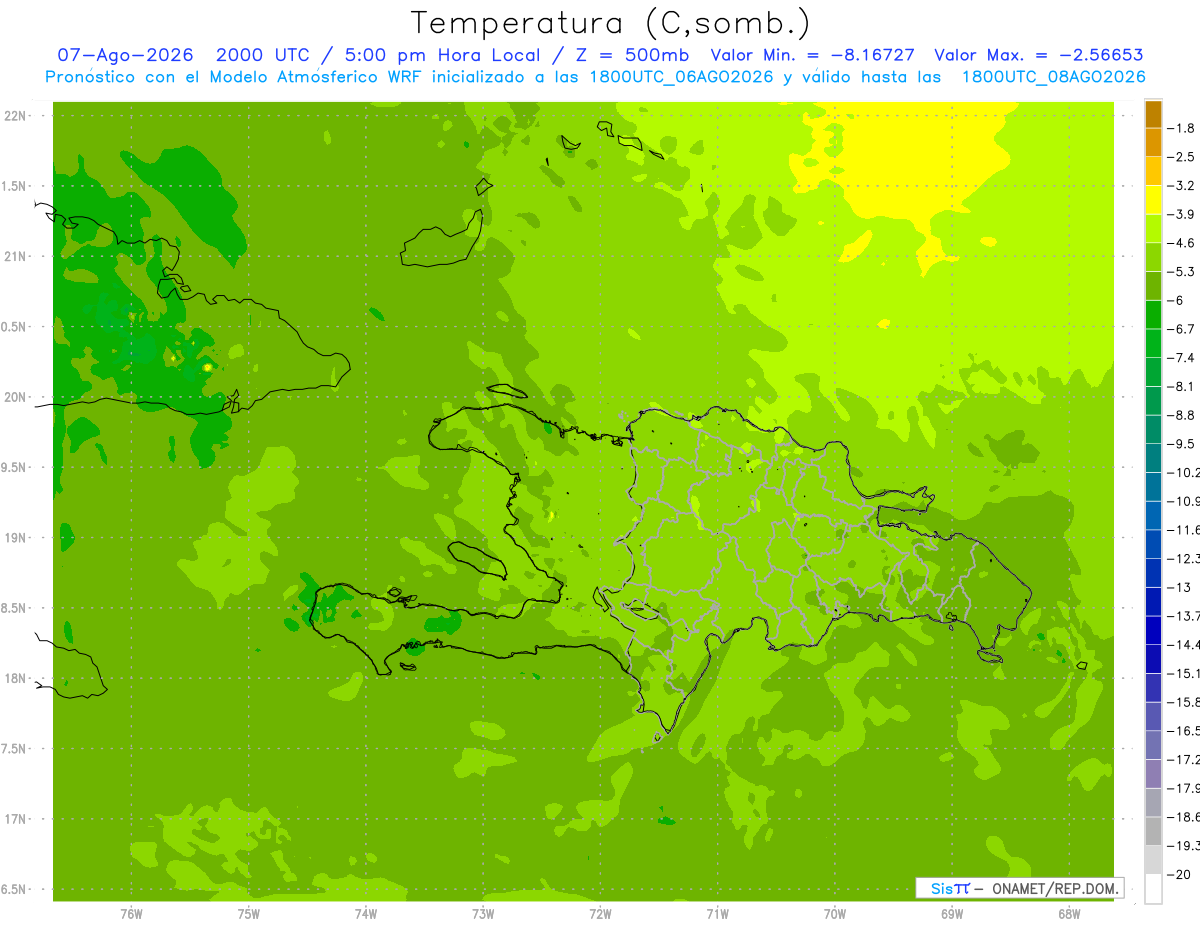Click the 'Valor Max. = -2.56653' readout

(x=1039, y=55)
